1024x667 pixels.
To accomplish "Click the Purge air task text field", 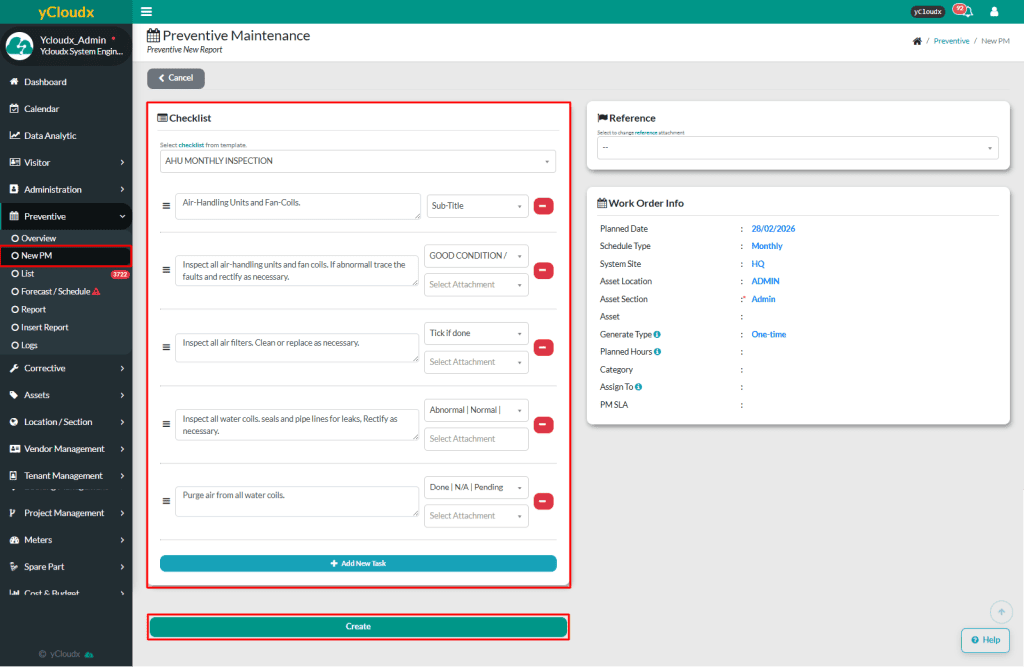I will (x=297, y=501).
